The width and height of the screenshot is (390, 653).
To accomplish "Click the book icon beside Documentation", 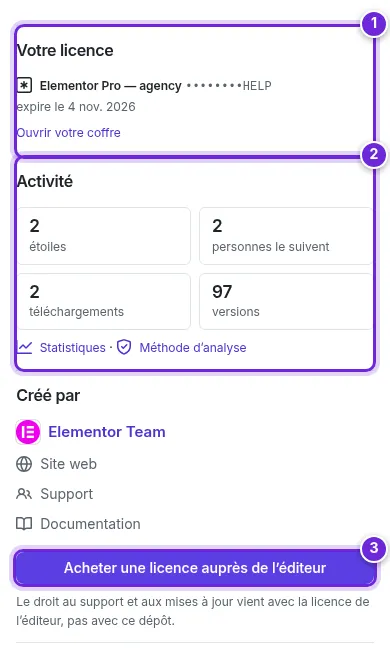I will point(24,524).
